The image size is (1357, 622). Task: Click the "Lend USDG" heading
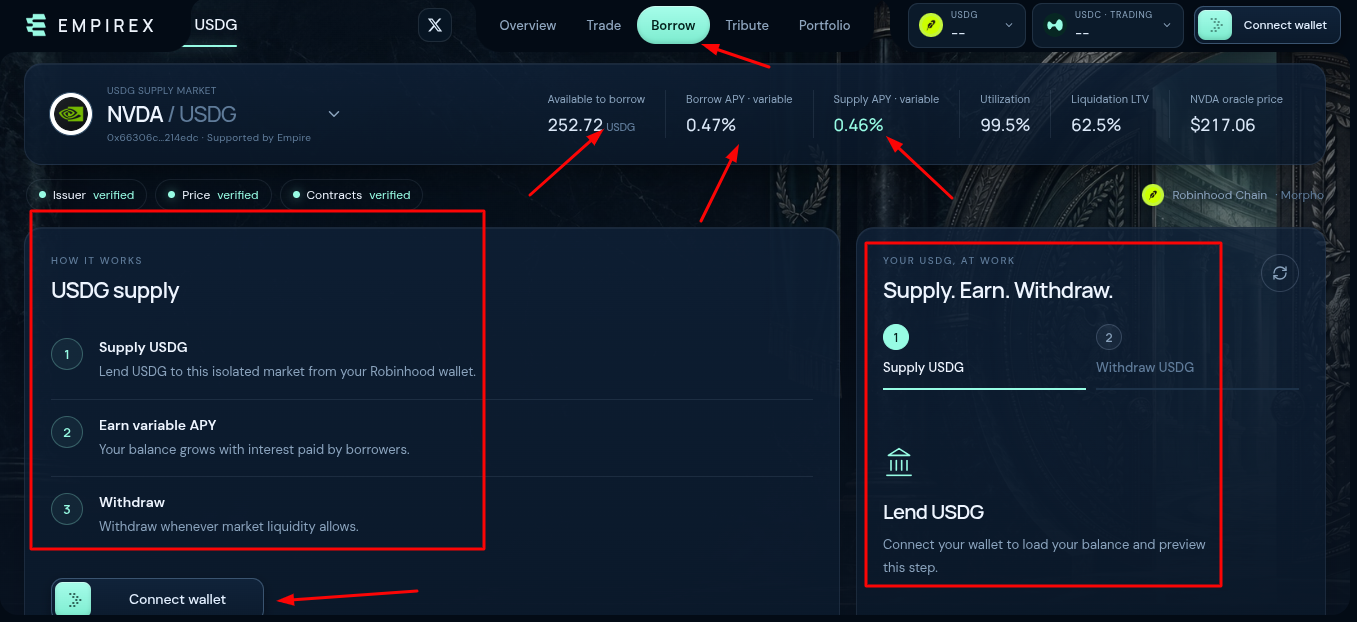coord(933,512)
